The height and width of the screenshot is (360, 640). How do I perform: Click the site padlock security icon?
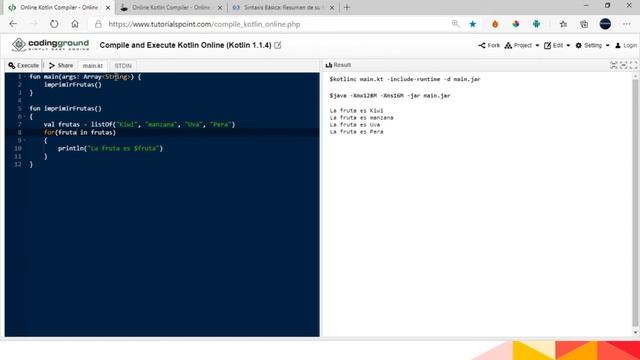tap(98, 24)
